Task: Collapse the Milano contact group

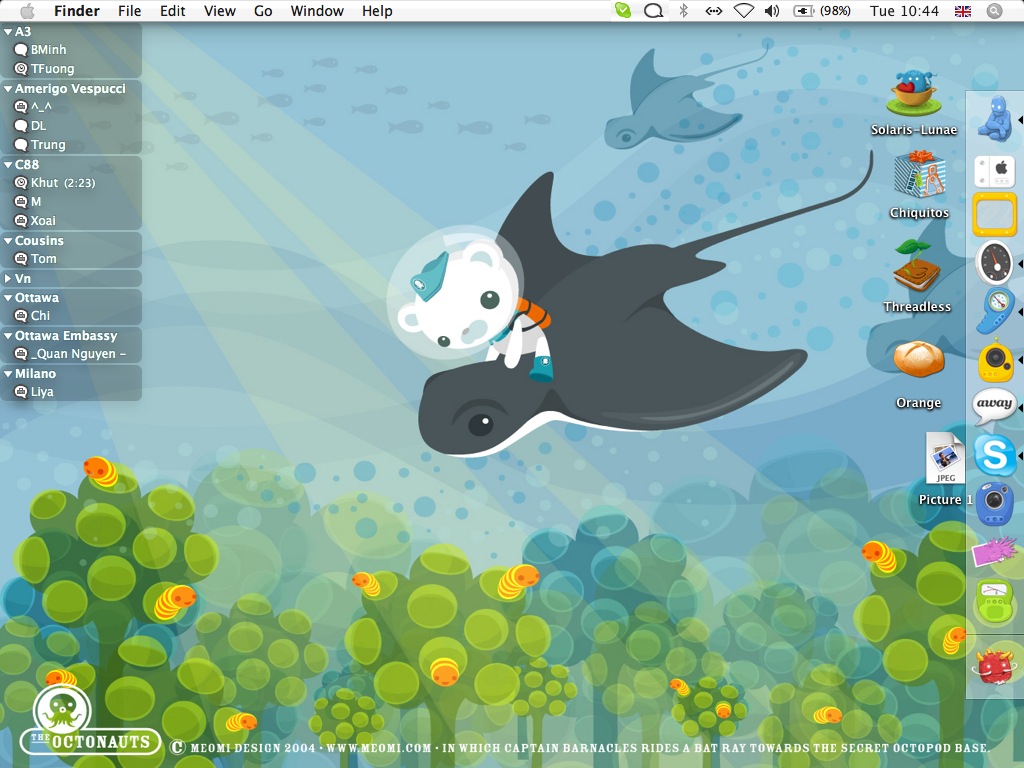Action: pos(8,374)
